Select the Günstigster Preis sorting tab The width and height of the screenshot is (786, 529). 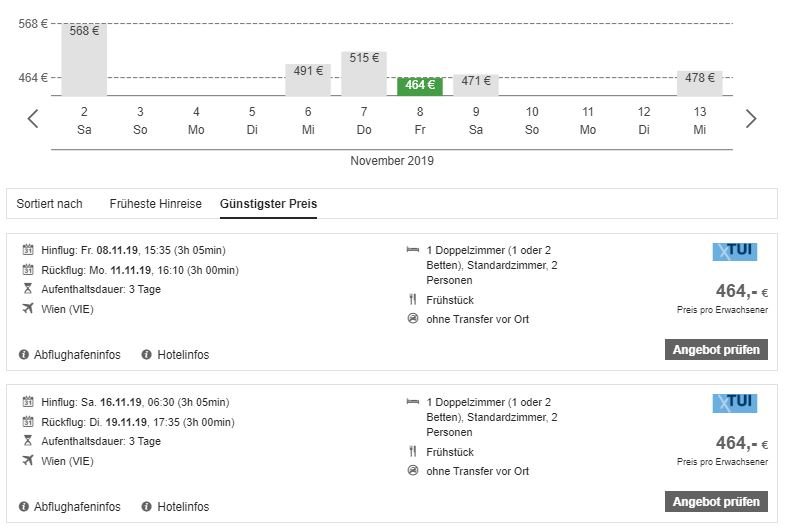coord(268,204)
